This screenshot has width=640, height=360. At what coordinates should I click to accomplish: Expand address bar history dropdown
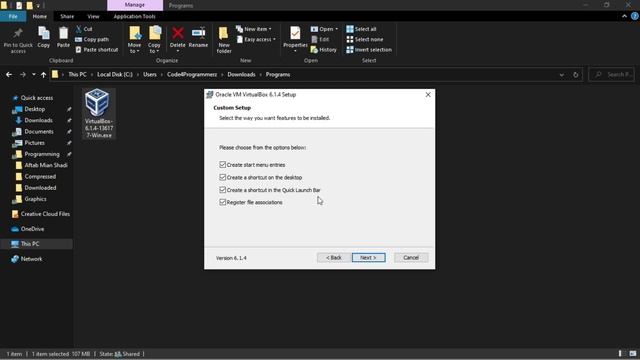click(562, 75)
